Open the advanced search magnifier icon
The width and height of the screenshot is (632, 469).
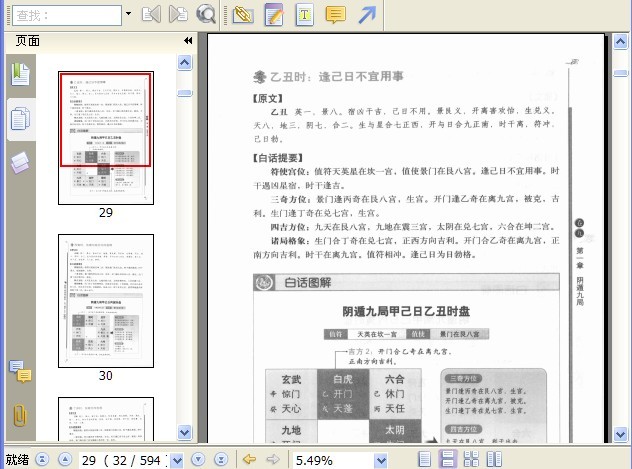tap(206, 15)
